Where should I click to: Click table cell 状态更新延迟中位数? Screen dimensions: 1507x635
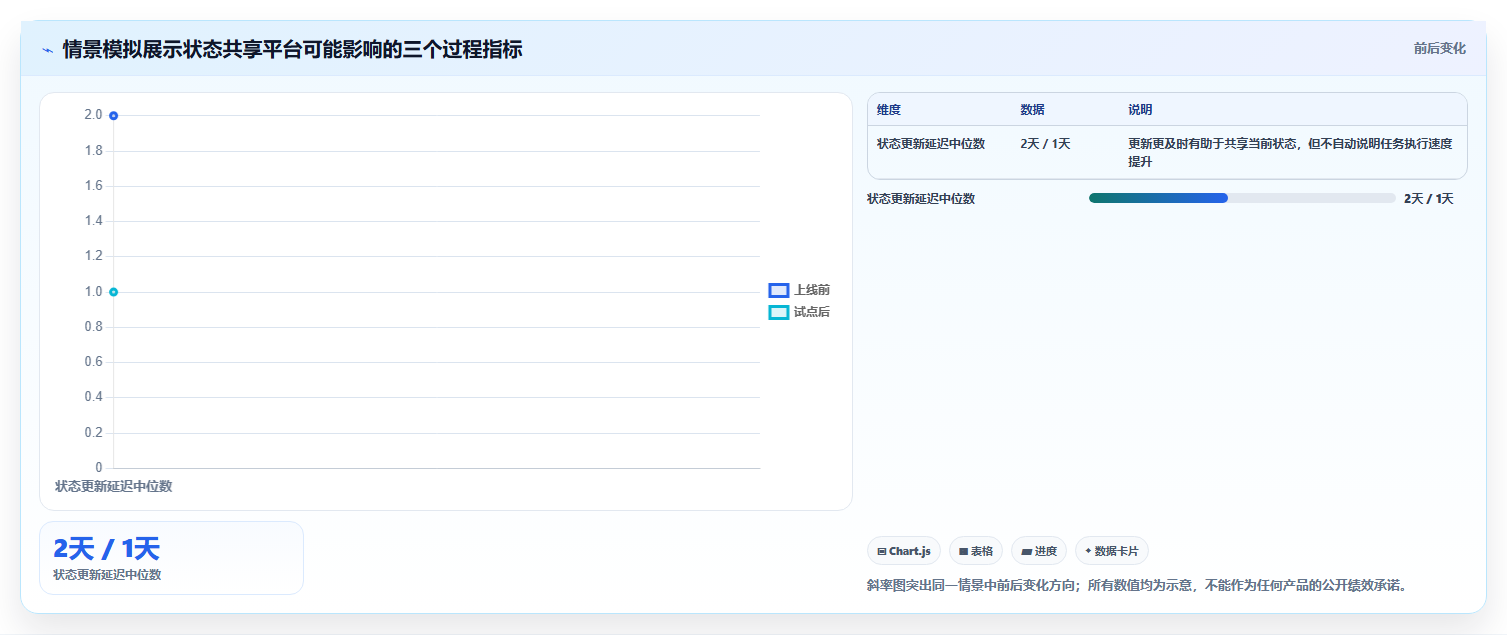click(931, 144)
